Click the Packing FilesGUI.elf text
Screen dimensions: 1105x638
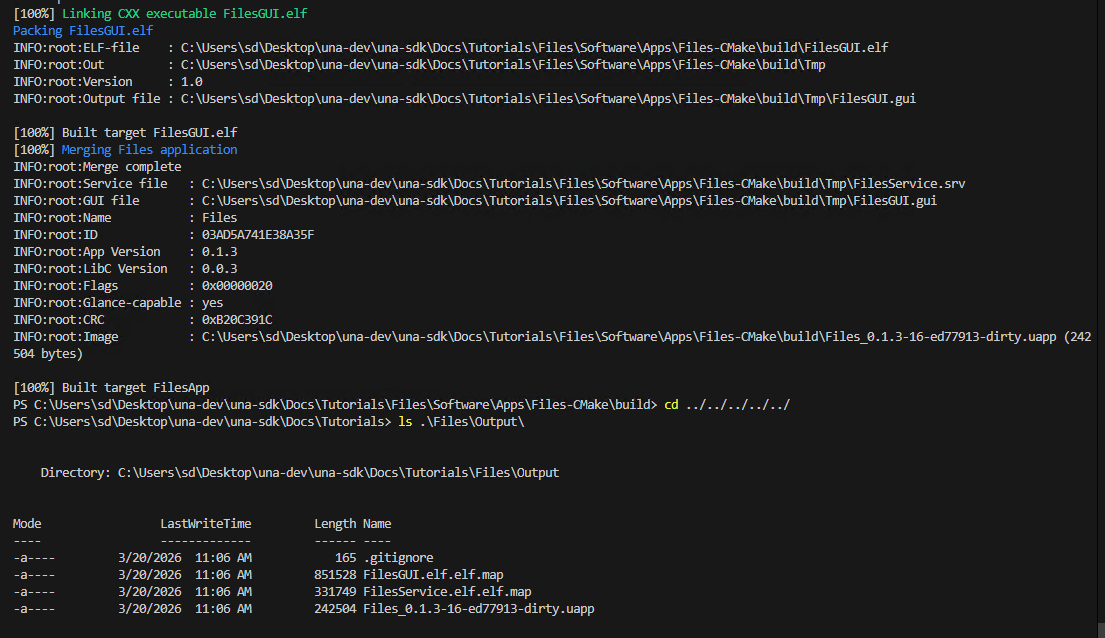coord(81,30)
